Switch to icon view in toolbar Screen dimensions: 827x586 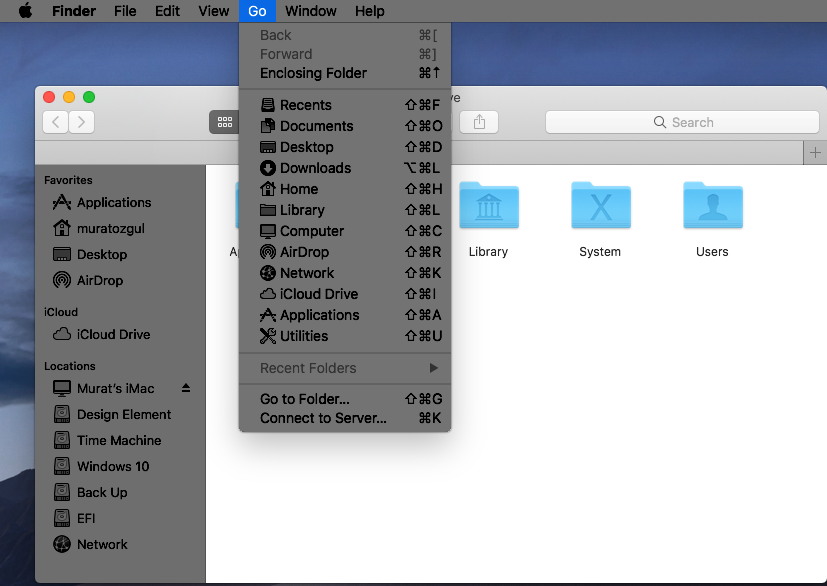tap(225, 122)
